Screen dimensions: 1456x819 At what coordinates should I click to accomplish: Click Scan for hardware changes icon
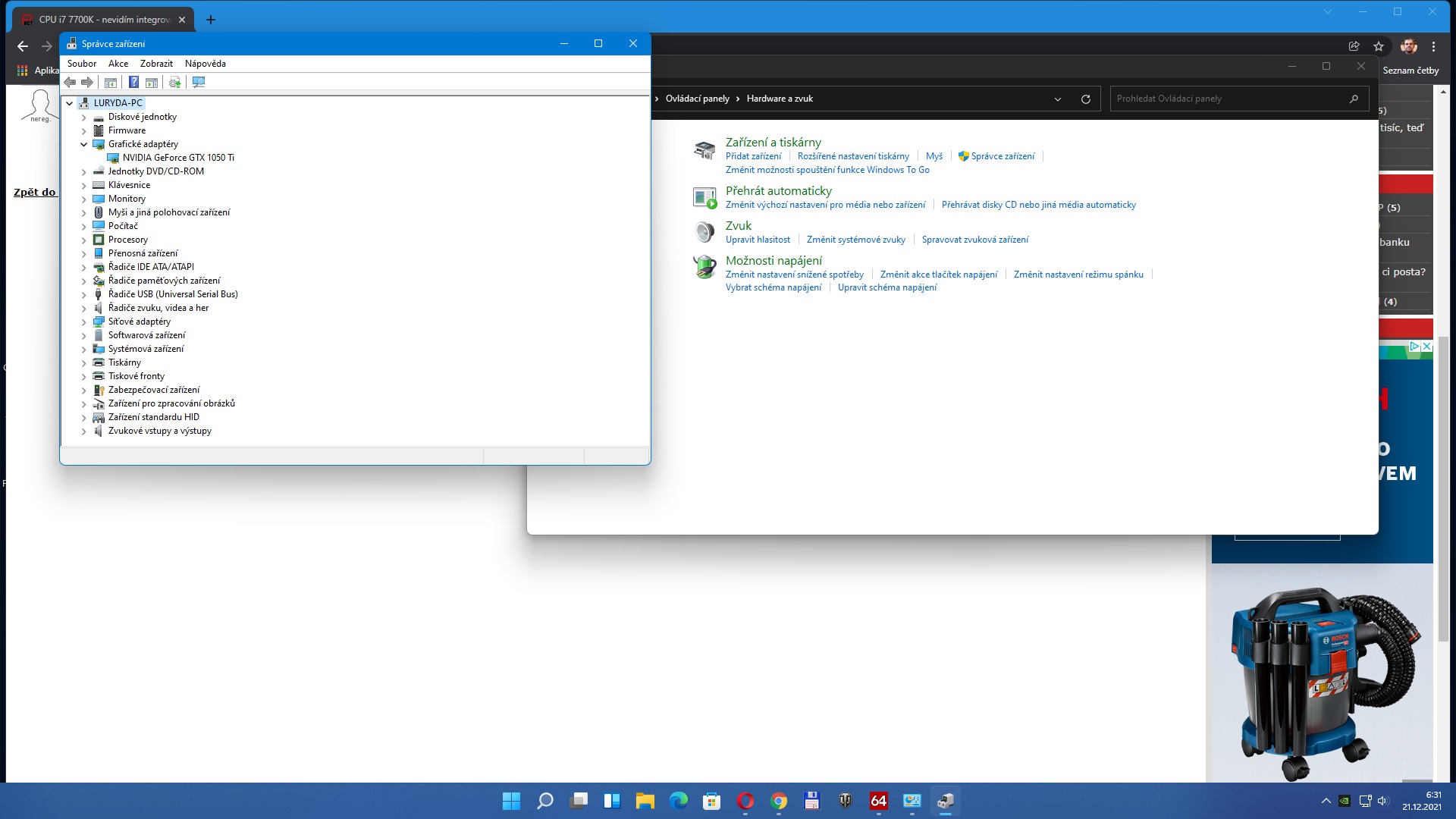[x=199, y=82]
